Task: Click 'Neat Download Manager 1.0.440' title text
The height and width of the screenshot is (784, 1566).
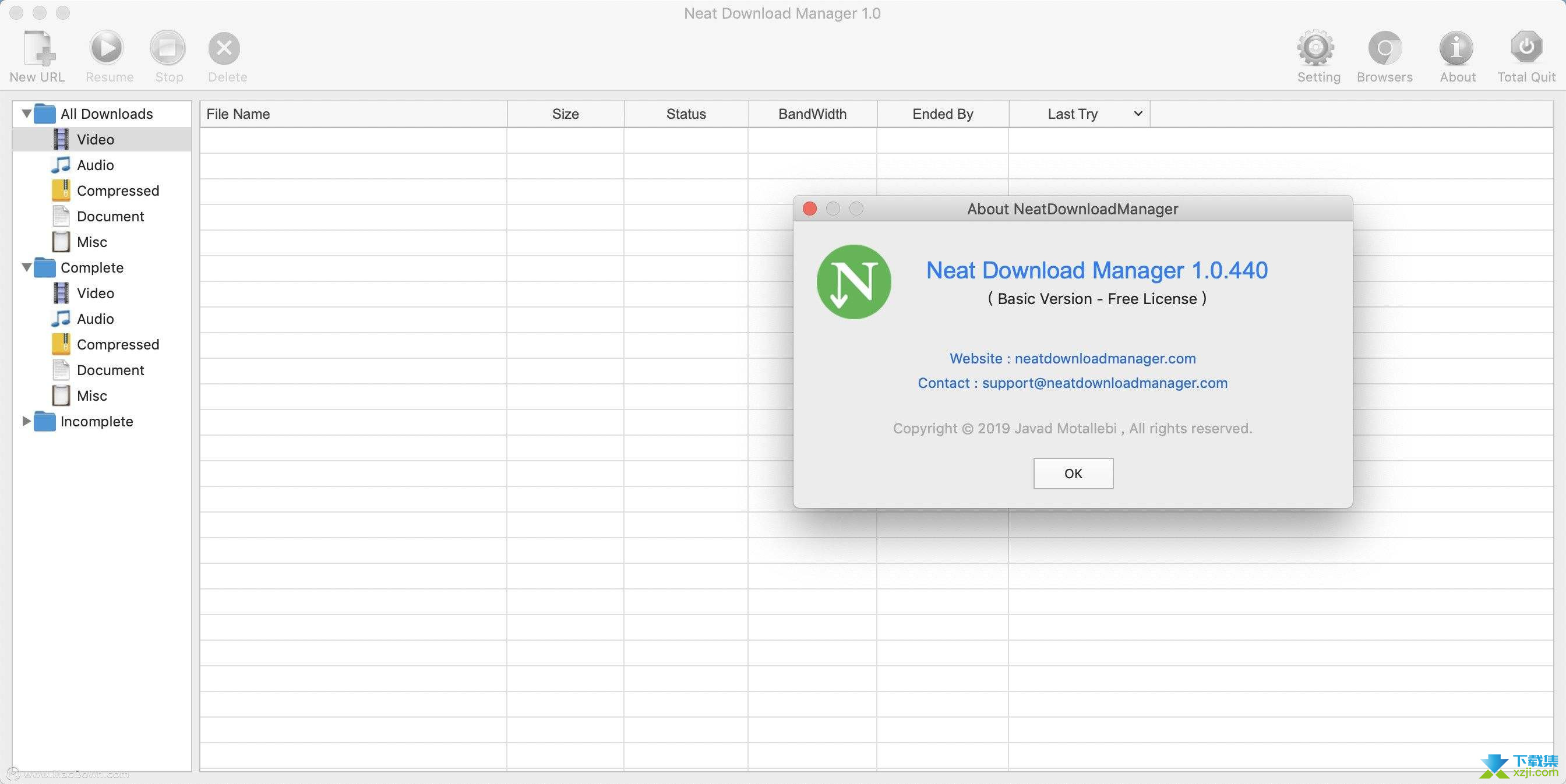Action: [x=1096, y=270]
